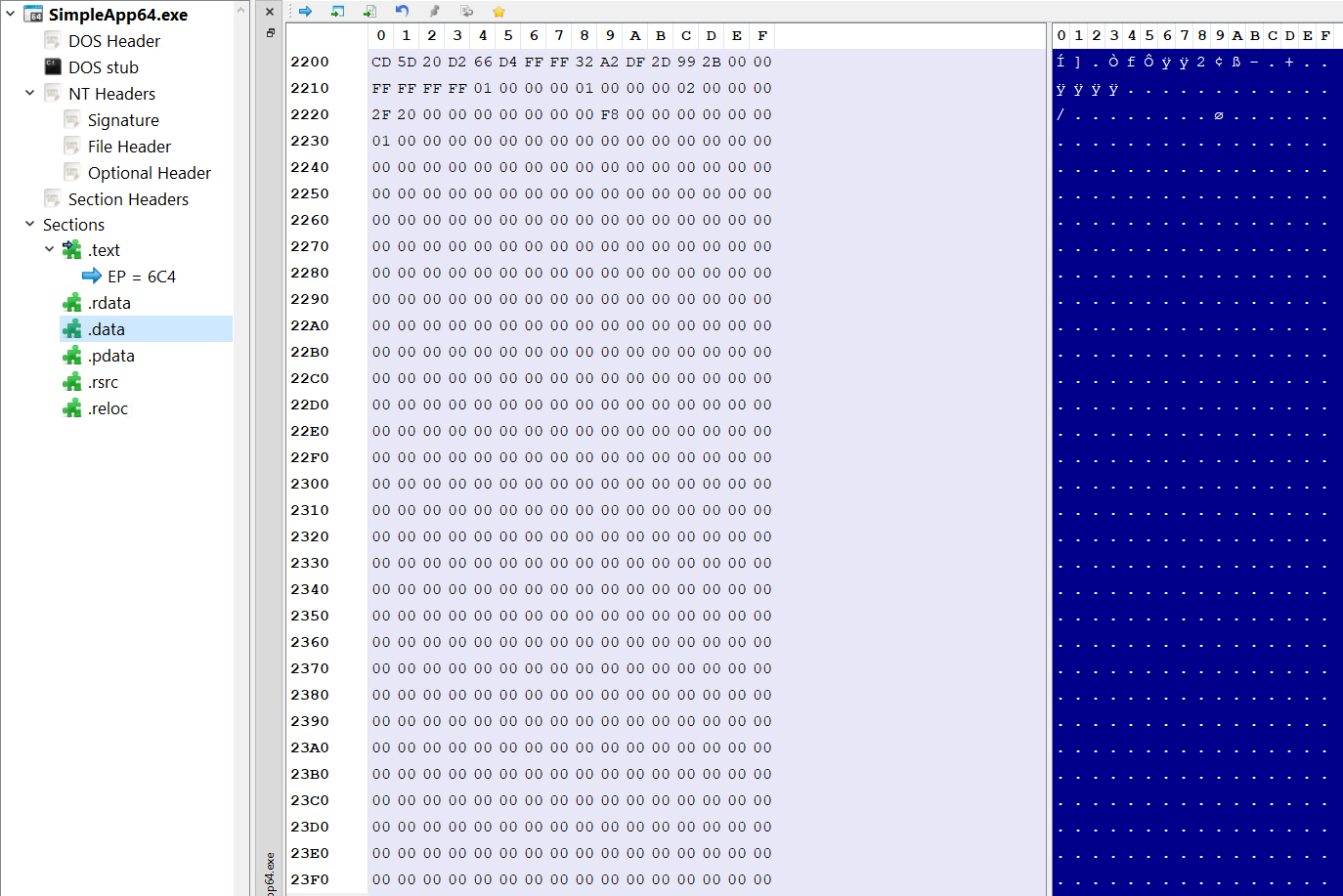Collapse the .text section node
The image size is (1343, 896).
[x=49, y=250]
